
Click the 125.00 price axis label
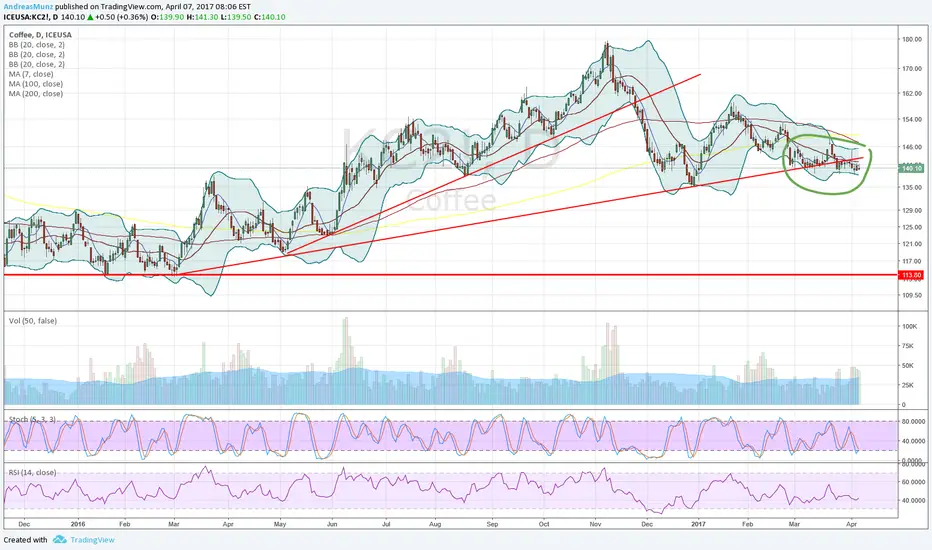[912, 228]
